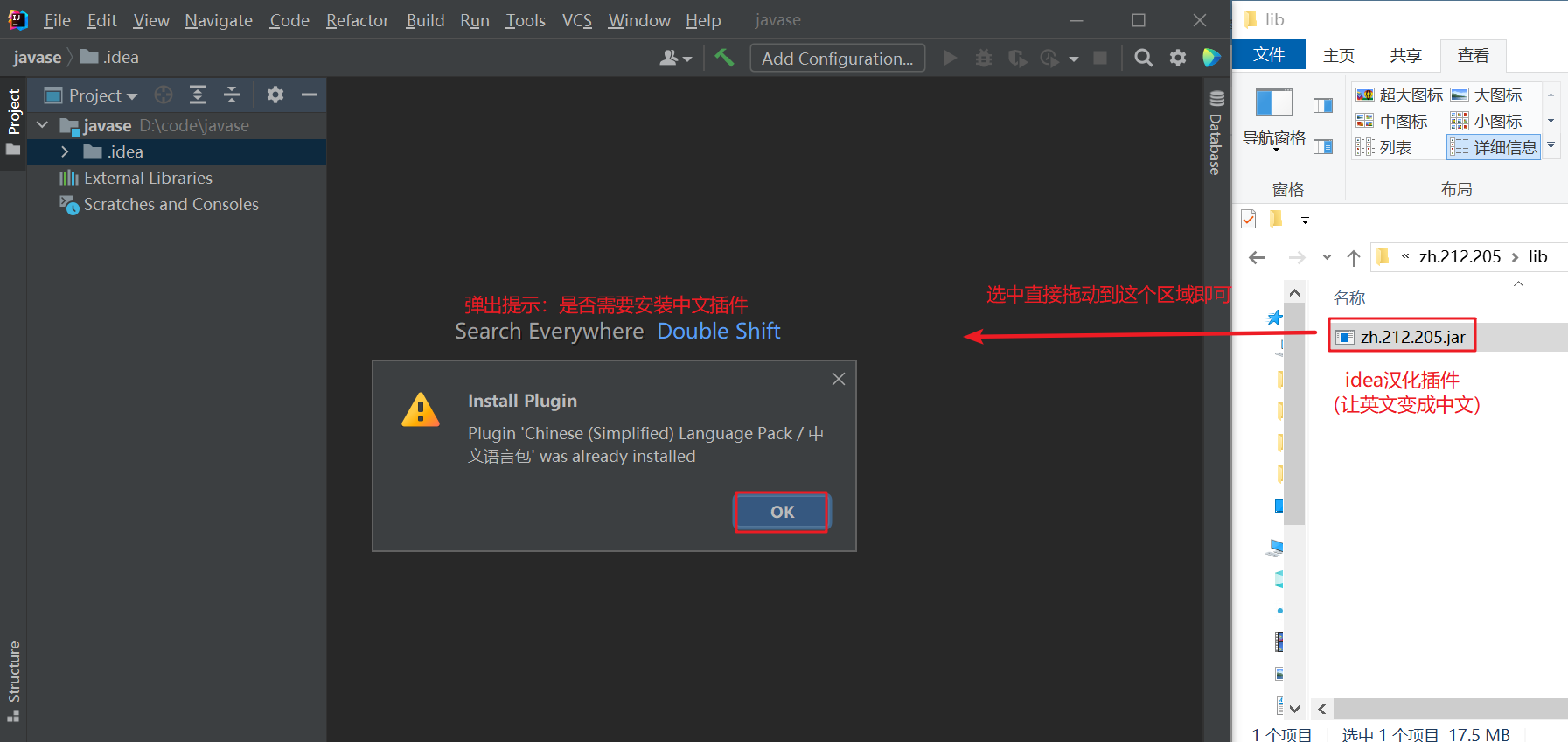Open the Build menu
Image resolution: width=1568 pixels, height=742 pixels.
[425, 20]
